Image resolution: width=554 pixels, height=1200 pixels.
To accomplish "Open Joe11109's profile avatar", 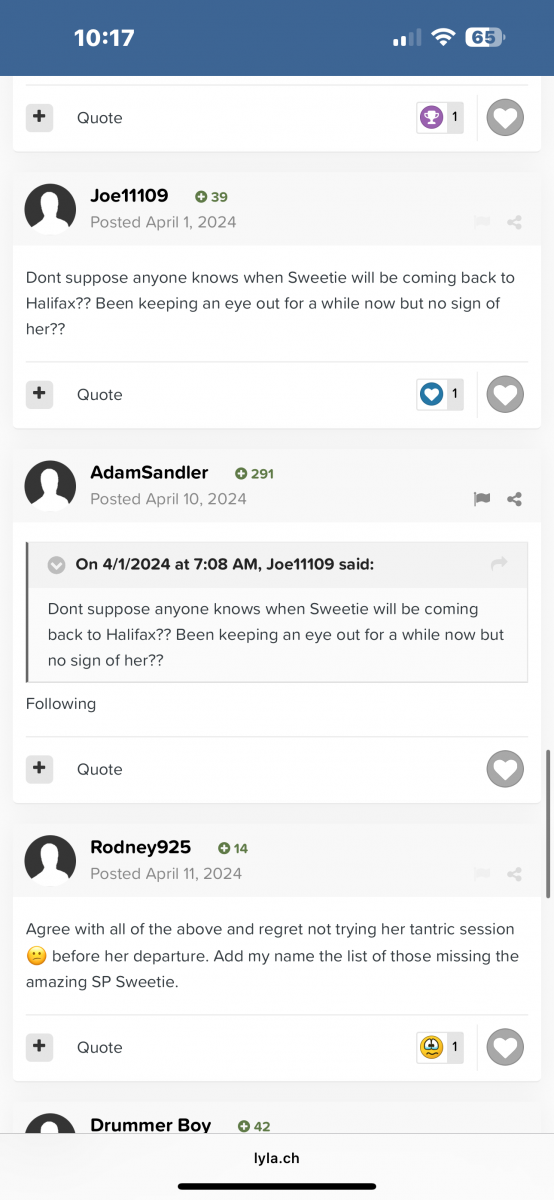I will pyautogui.click(x=50, y=209).
